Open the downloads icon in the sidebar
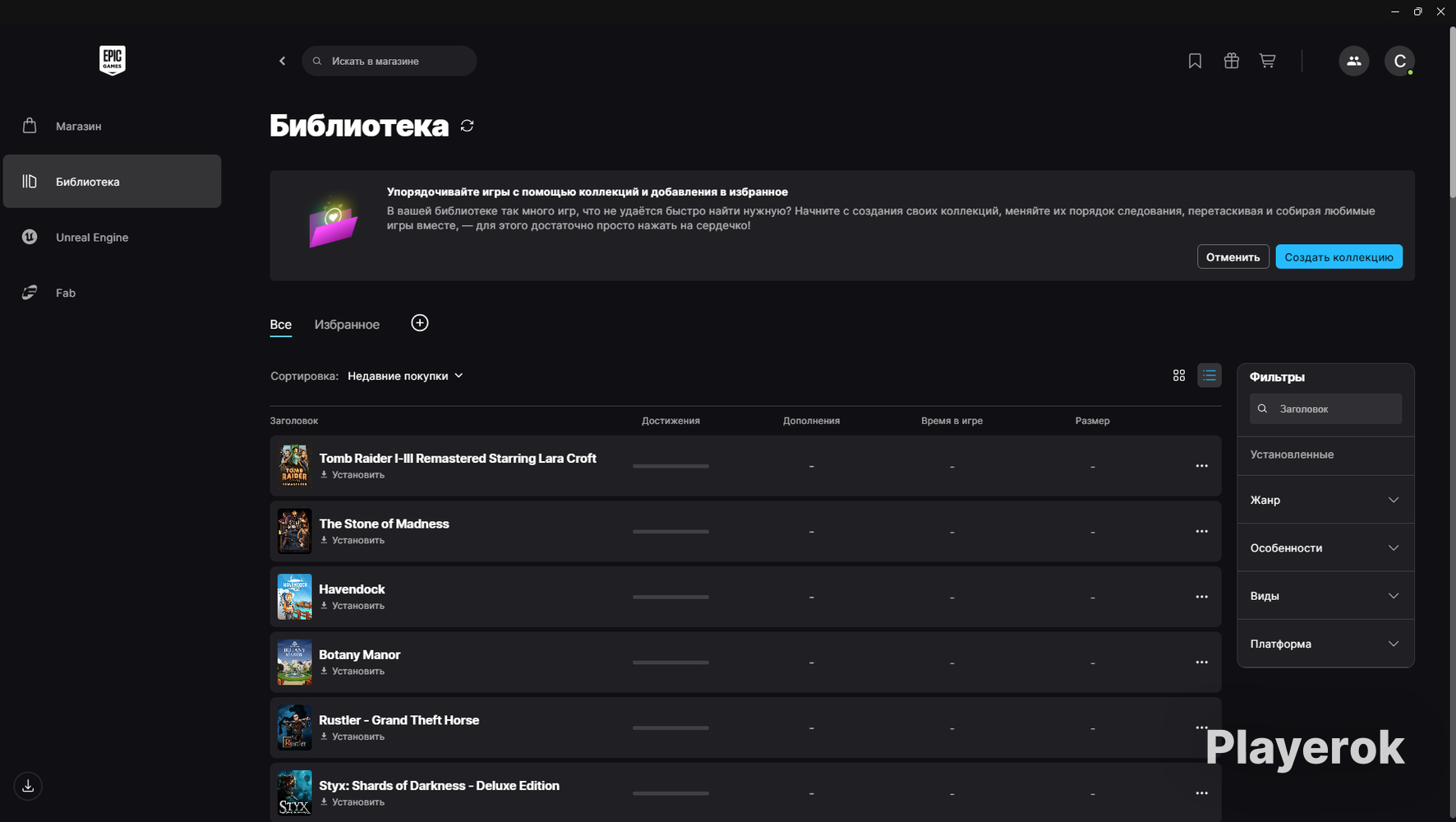This screenshot has height=822, width=1456. click(x=28, y=786)
